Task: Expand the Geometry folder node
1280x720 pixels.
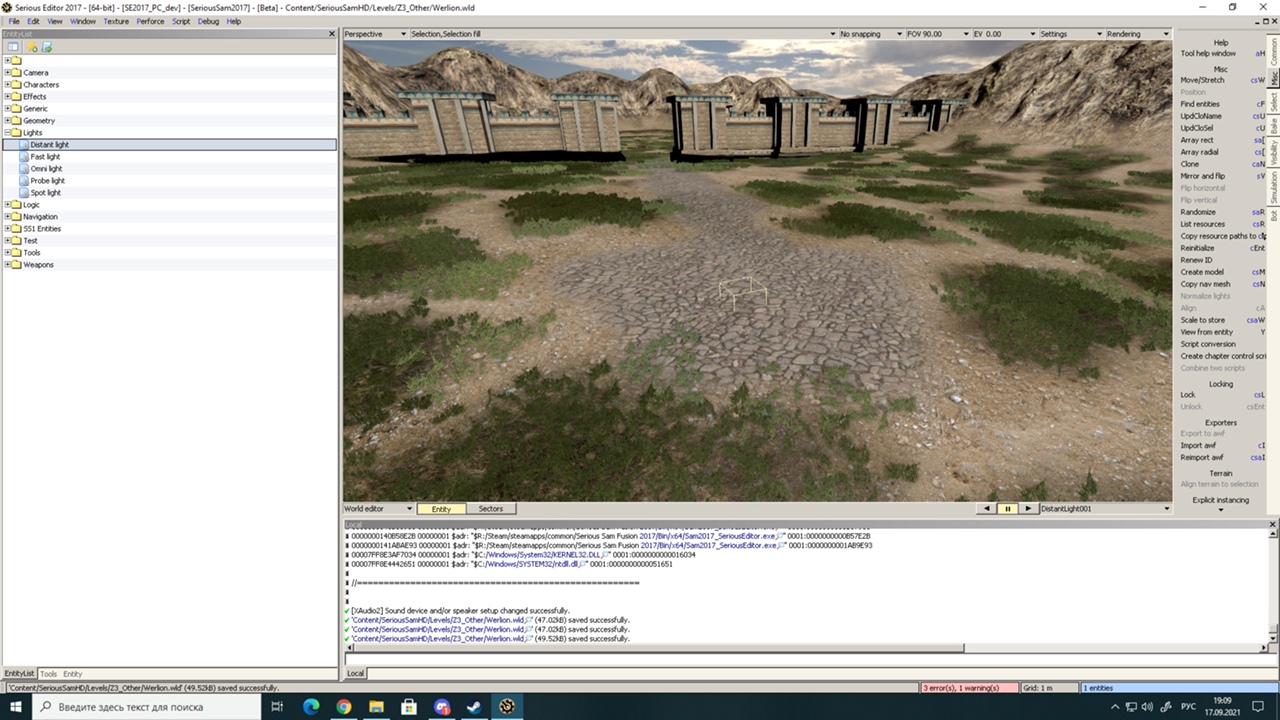Action: point(7,121)
